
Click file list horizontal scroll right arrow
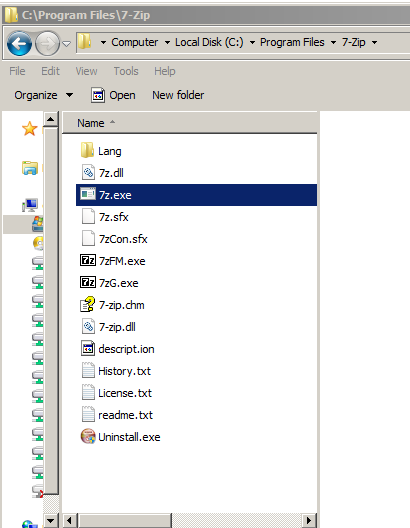pyautogui.click(x=309, y=521)
